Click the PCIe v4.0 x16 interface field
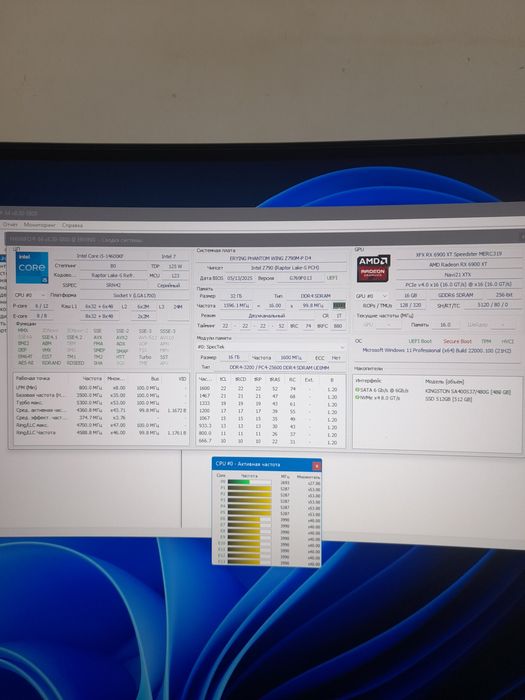The height and width of the screenshot is (700, 525). coord(458,284)
